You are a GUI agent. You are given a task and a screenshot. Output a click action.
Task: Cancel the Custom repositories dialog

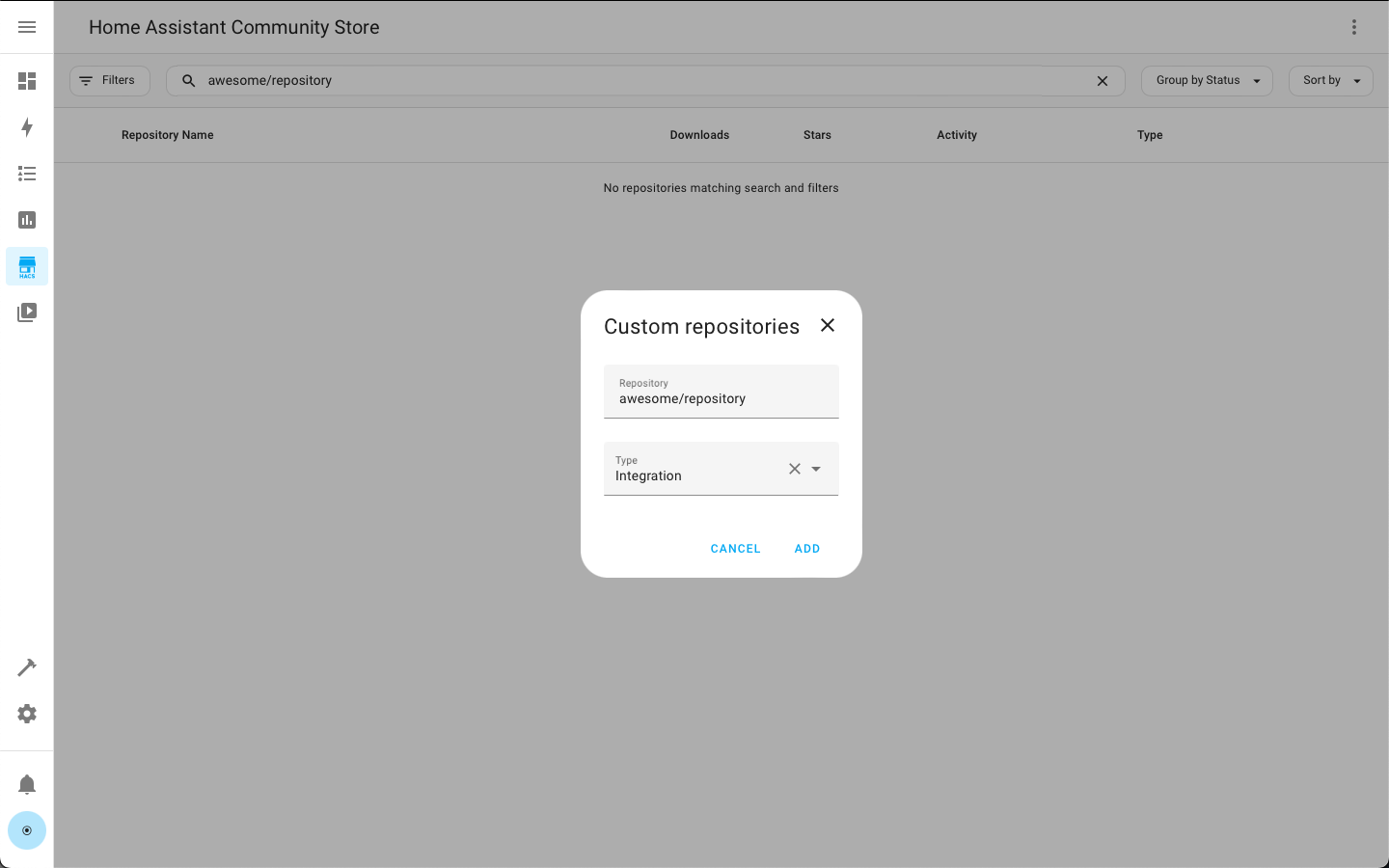tap(735, 548)
